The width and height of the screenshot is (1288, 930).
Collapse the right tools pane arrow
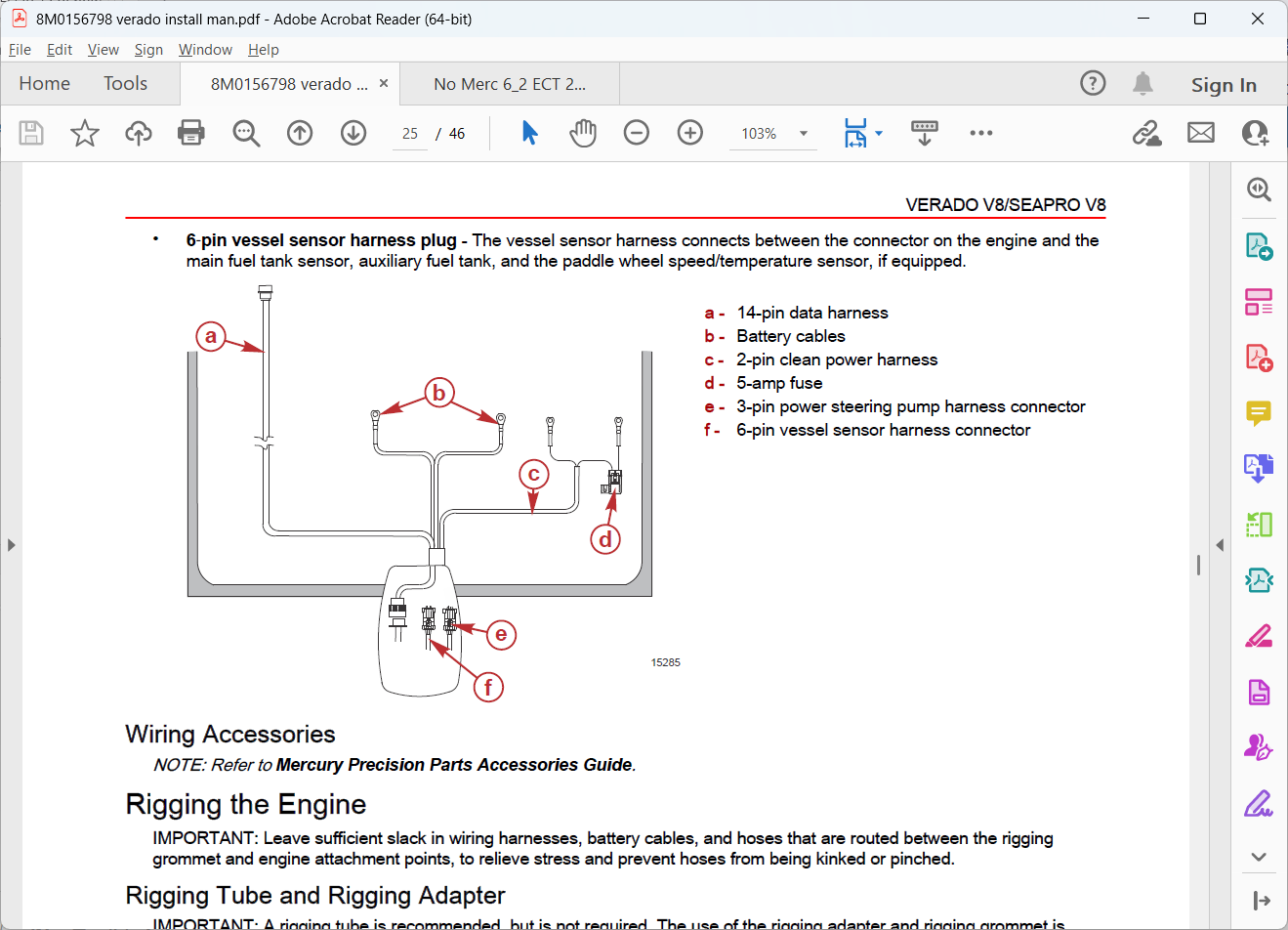click(x=1220, y=545)
